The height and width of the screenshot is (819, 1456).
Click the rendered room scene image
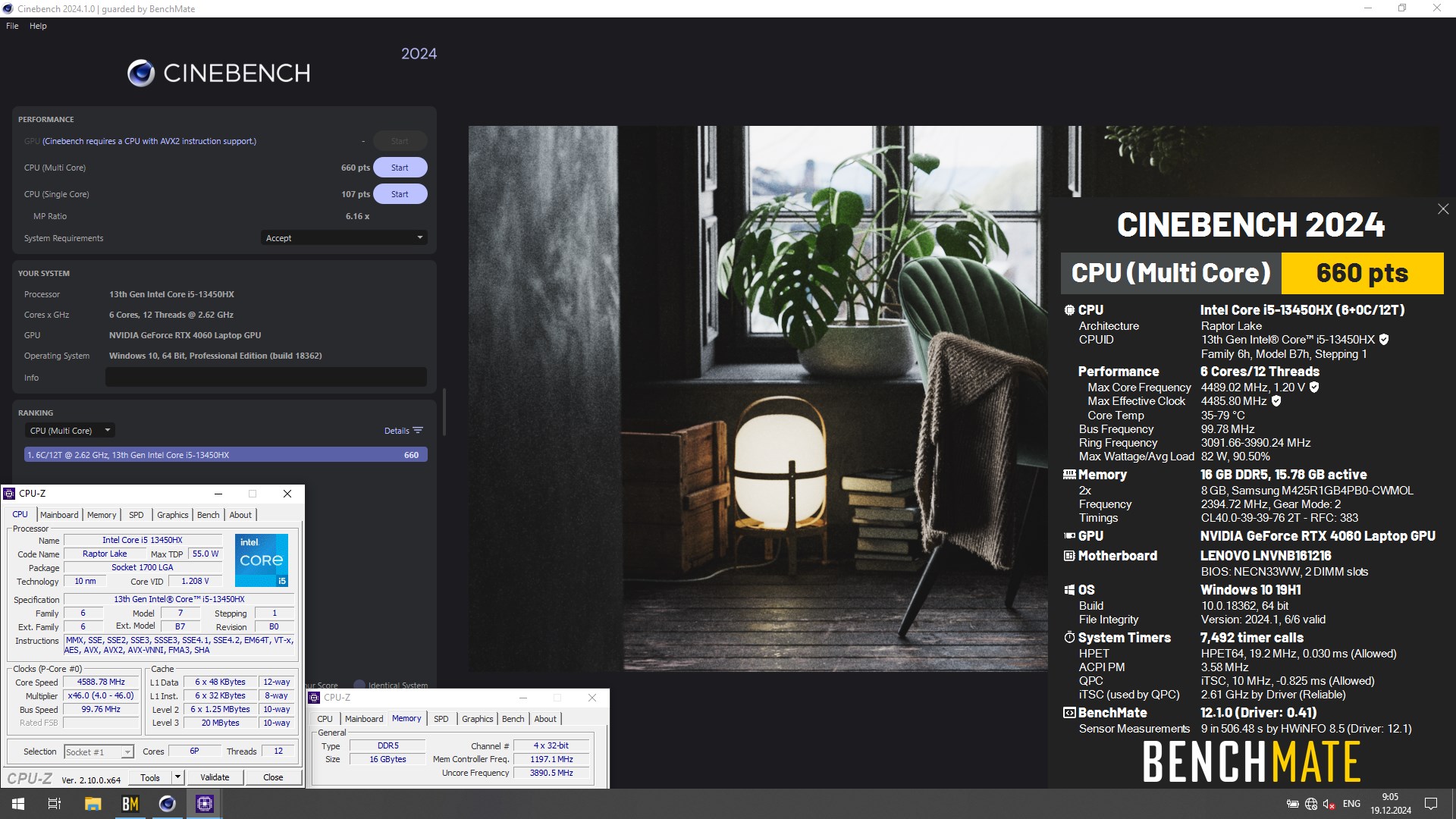758,398
